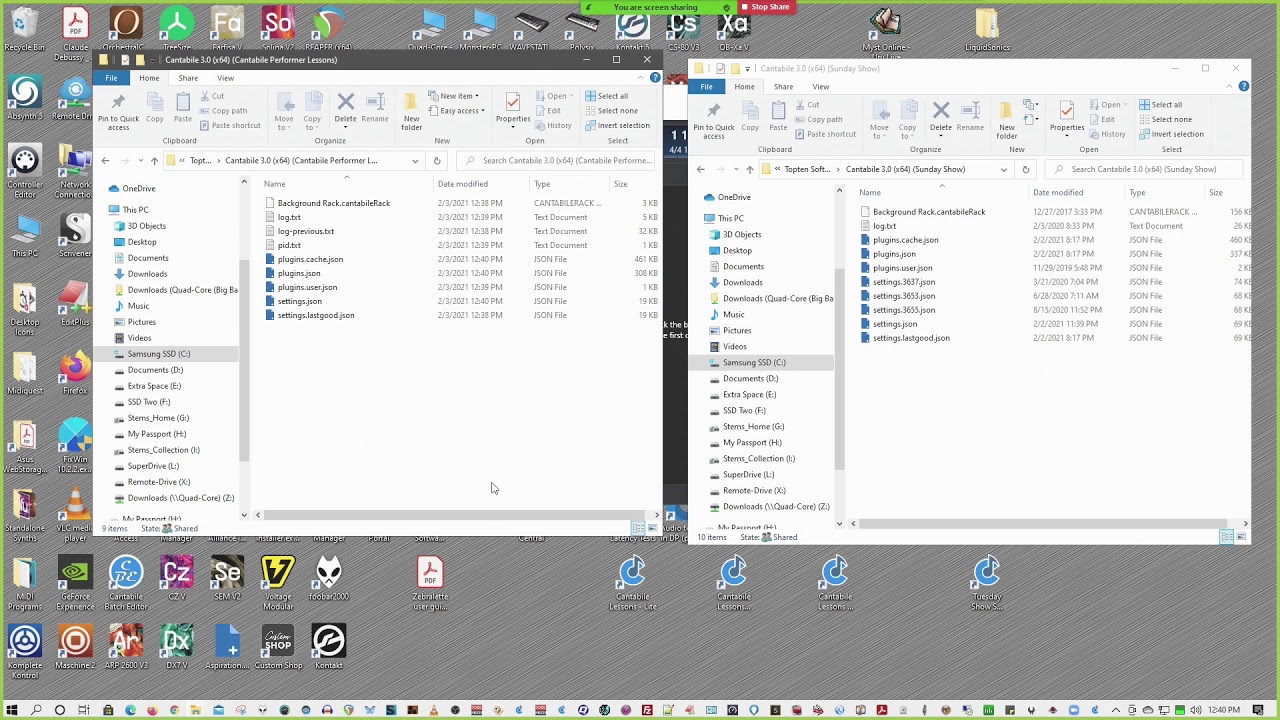This screenshot has width=1280, height=720.
Task: Collapse the ribbon in Performer Lessons window
Action: point(641,78)
